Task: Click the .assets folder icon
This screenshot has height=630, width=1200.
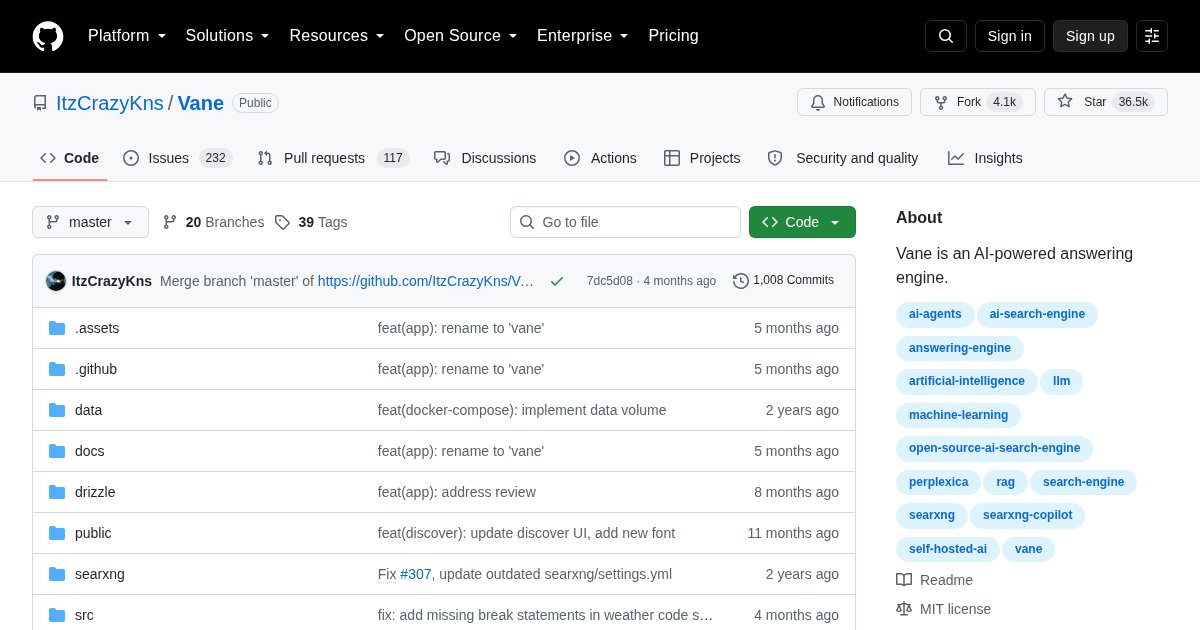Action: [57, 328]
